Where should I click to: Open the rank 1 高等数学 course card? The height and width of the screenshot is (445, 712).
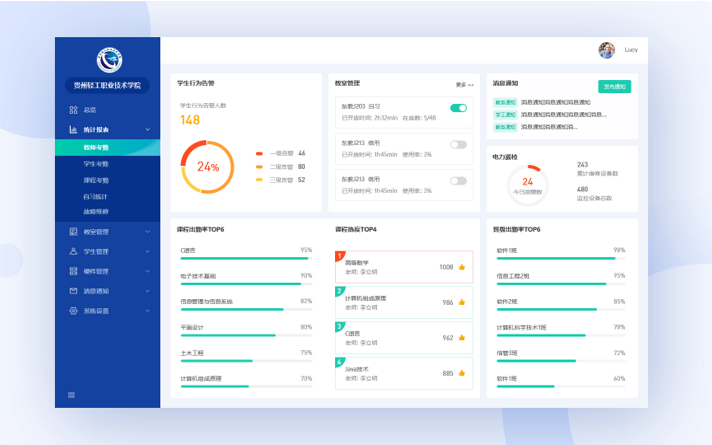pos(404,267)
